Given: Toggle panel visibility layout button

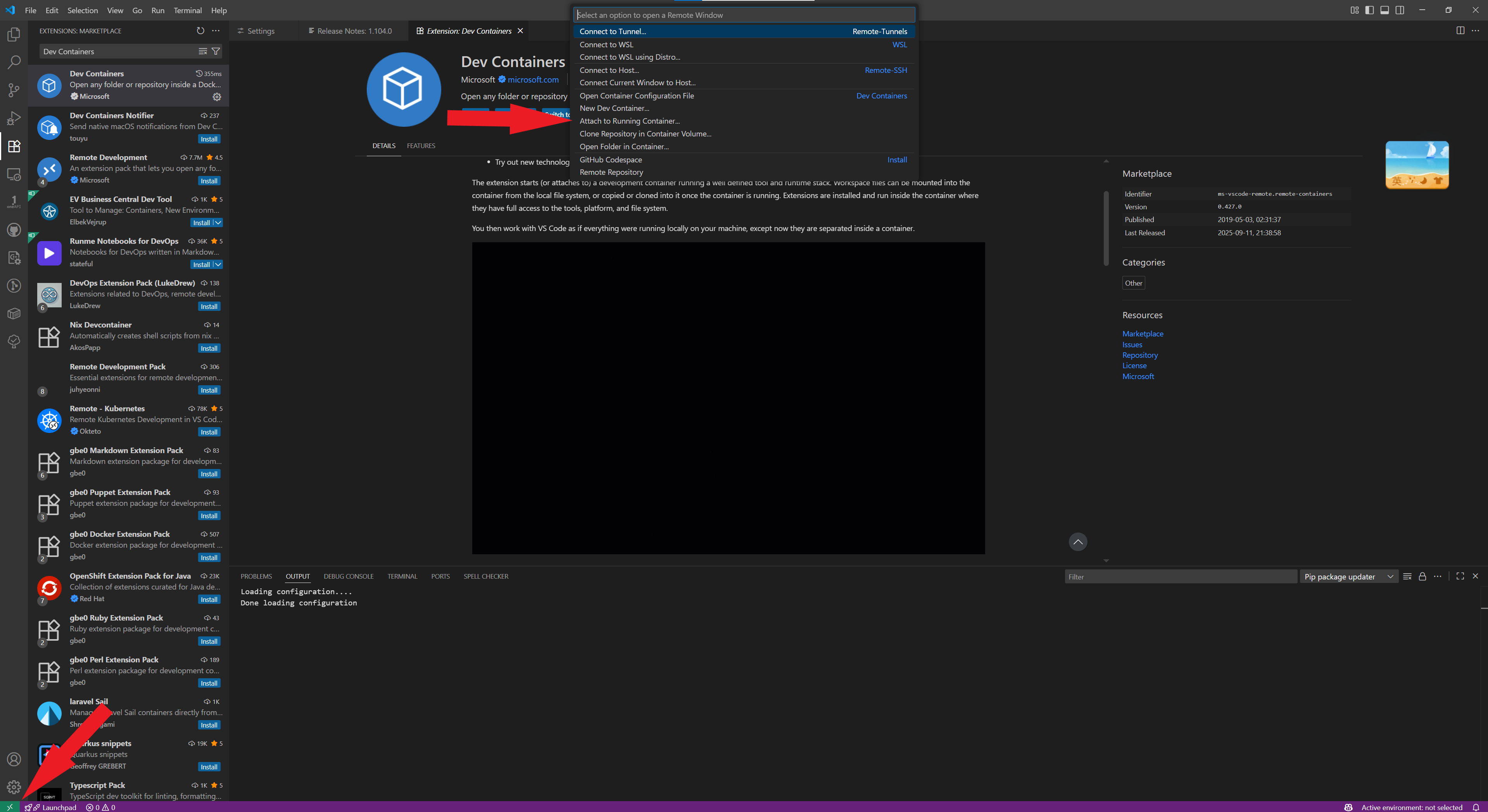Looking at the screenshot, I should coord(1384,10).
